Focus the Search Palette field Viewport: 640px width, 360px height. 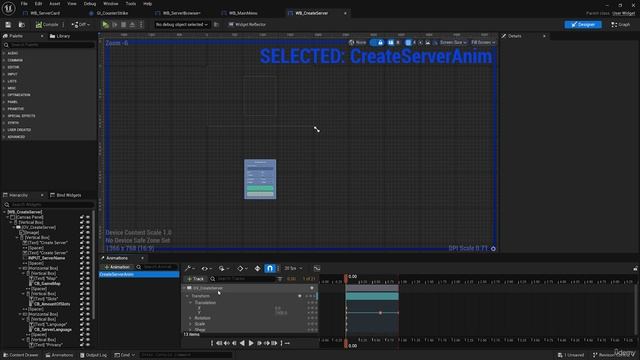[49, 45]
